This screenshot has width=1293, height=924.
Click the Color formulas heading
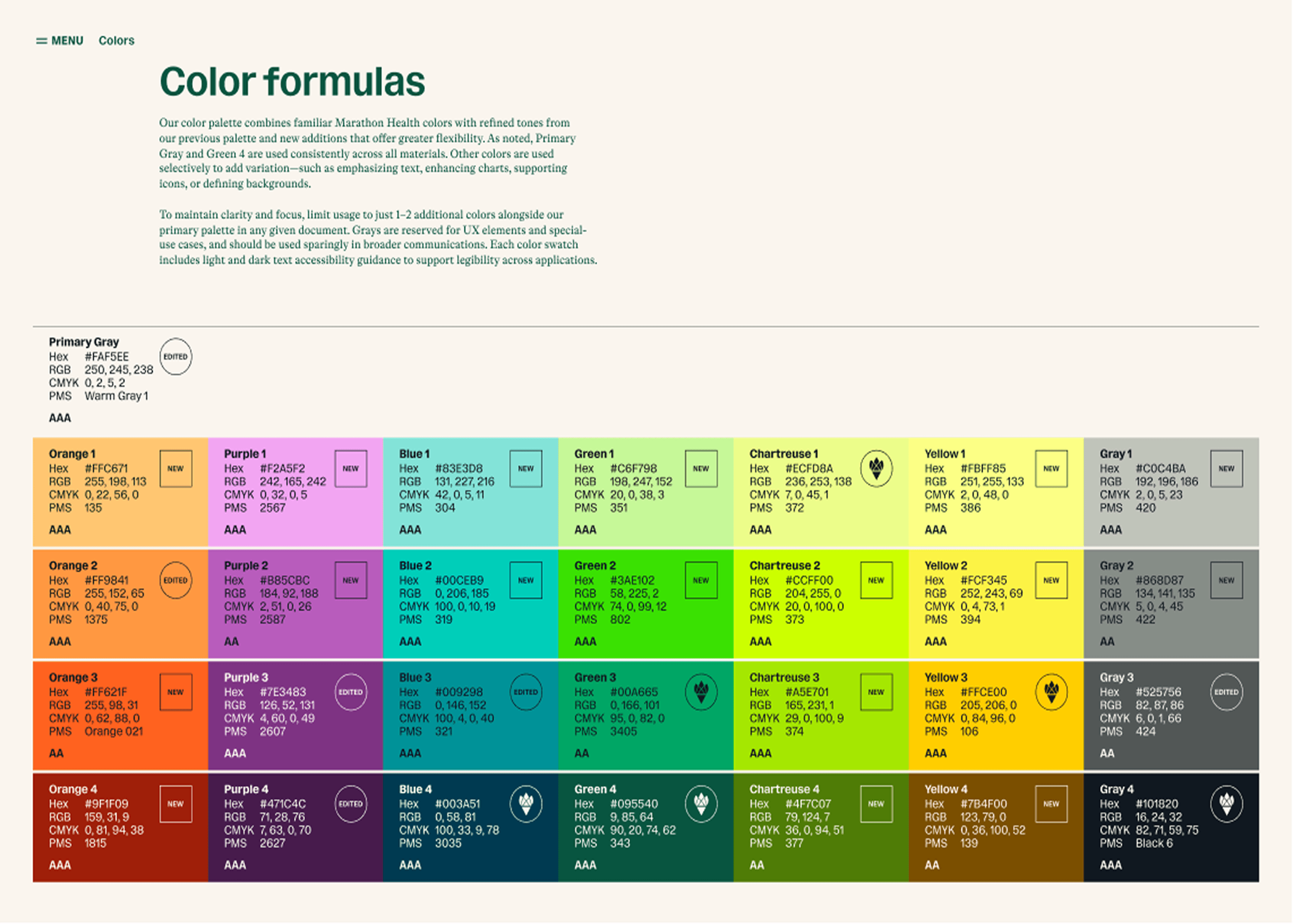(292, 81)
